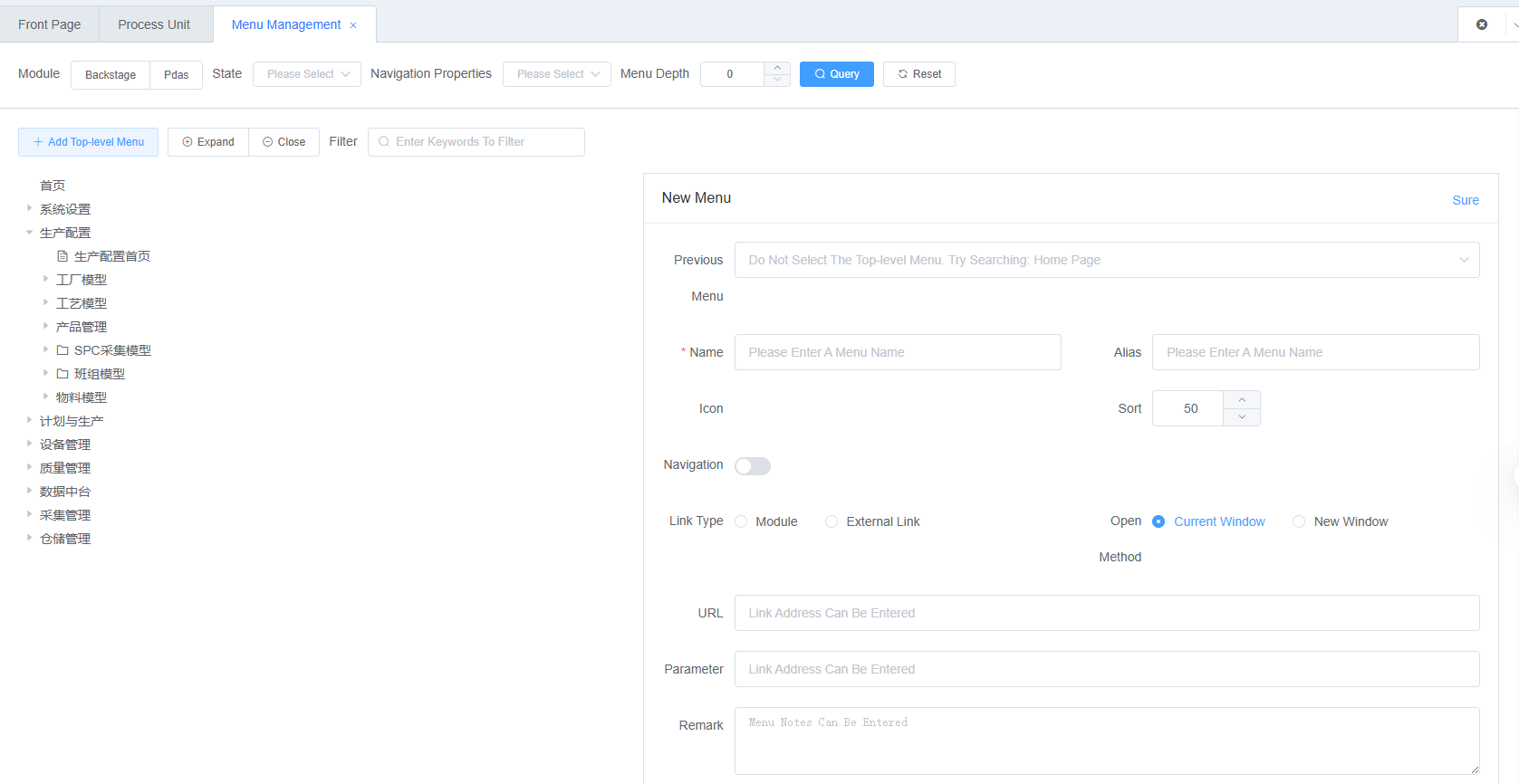Expand the 设备管理 tree node
The height and width of the screenshot is (784, 1519).
pos(29,444)
